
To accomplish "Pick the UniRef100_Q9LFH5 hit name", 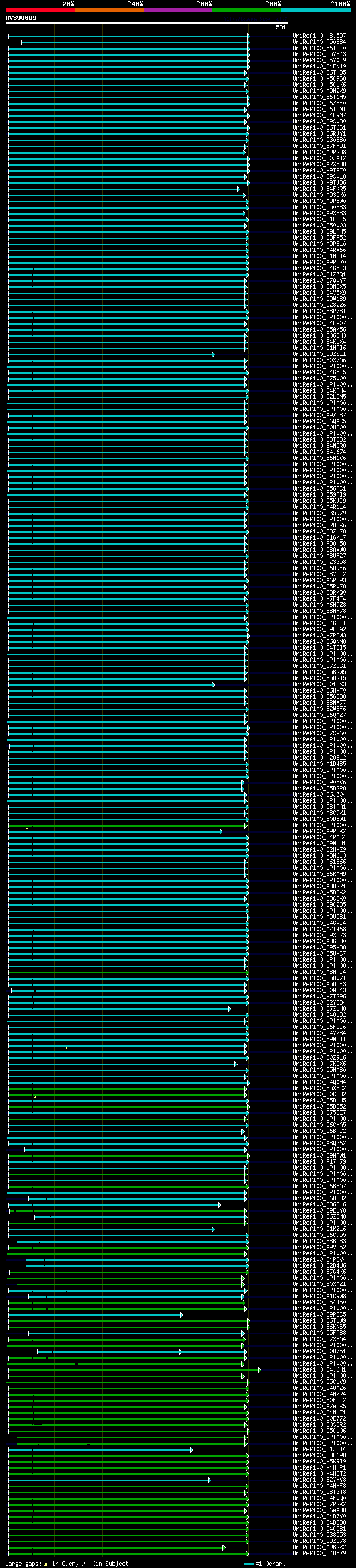I will coord(319,231).
